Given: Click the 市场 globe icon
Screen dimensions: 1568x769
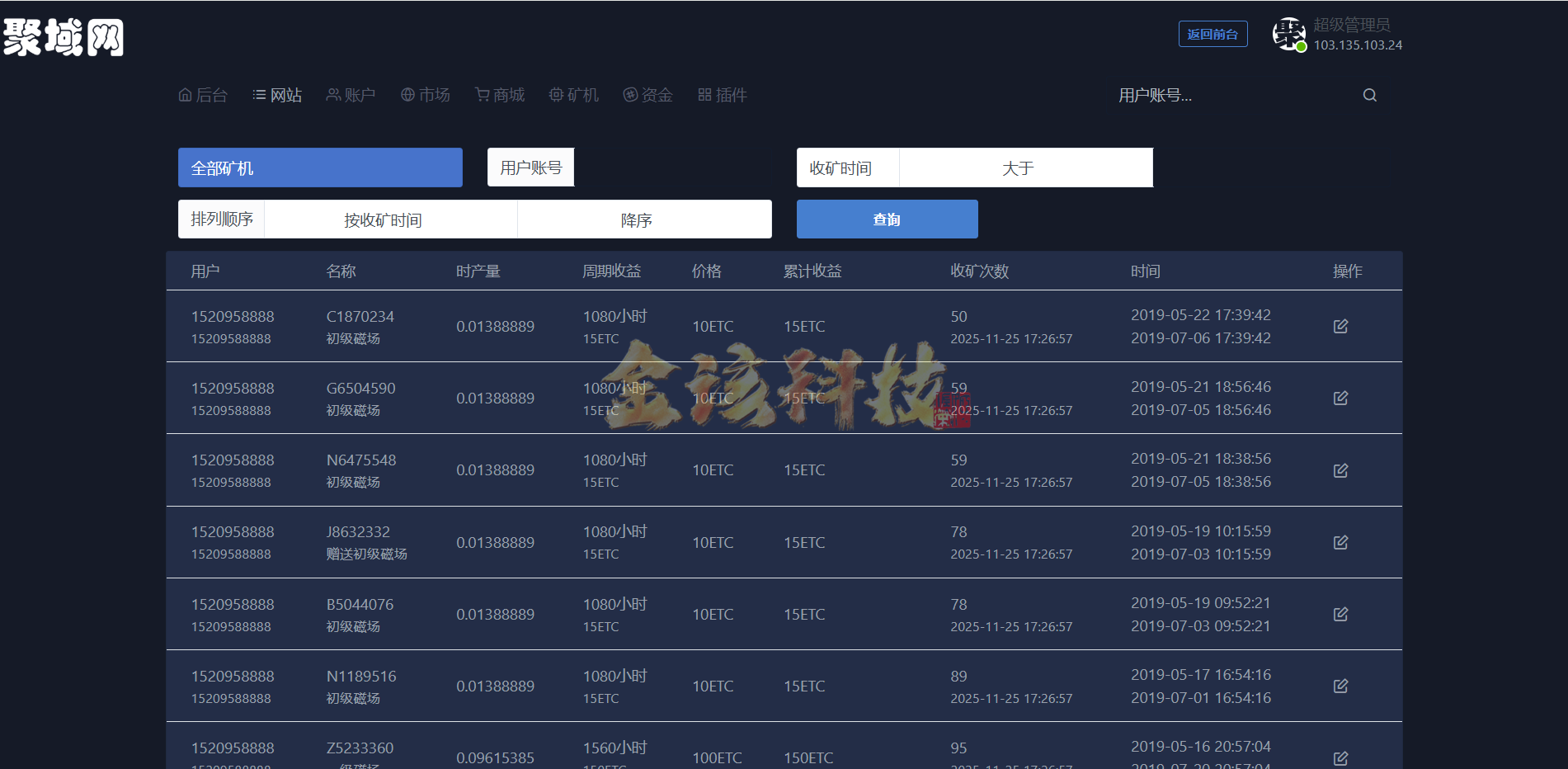Looking at the screenshot, I should (x=406, y=94).
